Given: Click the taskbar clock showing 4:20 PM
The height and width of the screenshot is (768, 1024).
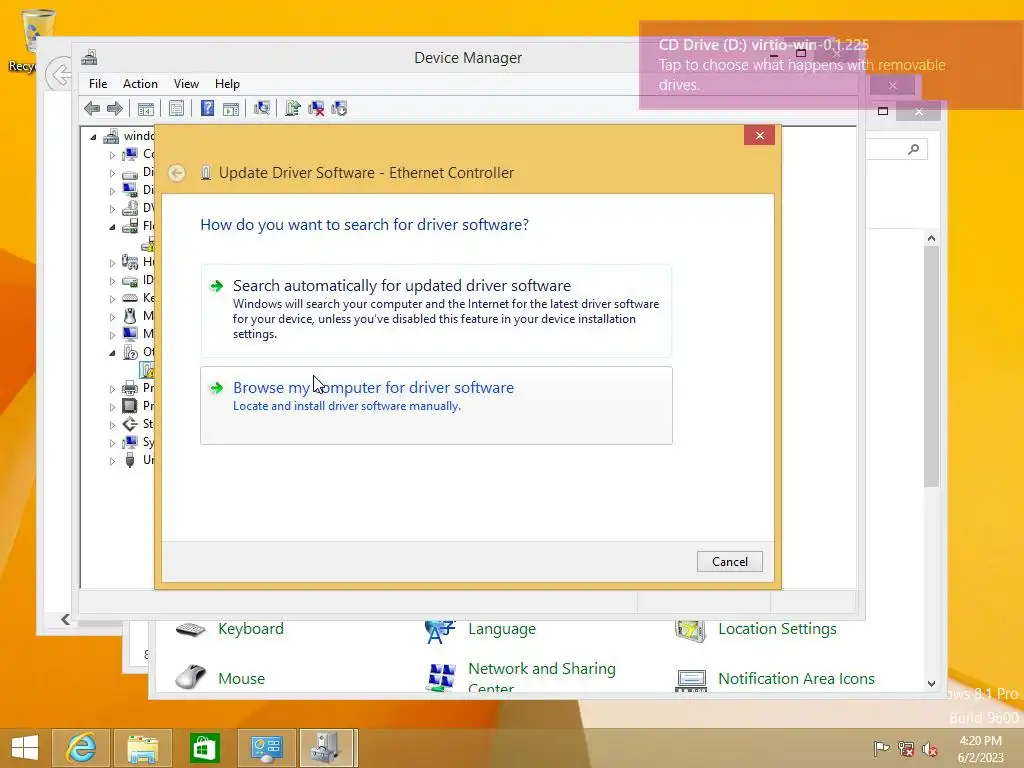Looking at the screenshot, I should (980, 749).
